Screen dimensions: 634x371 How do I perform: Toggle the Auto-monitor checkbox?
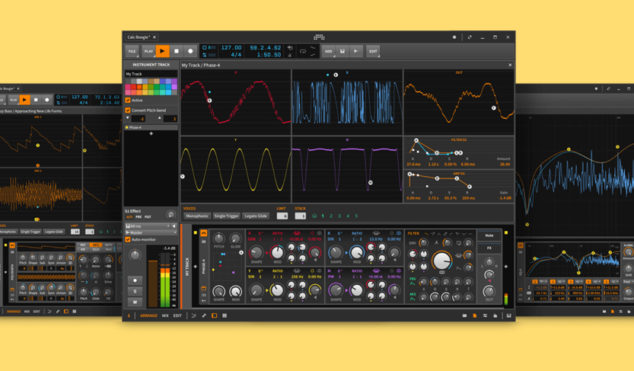[128, 239]
